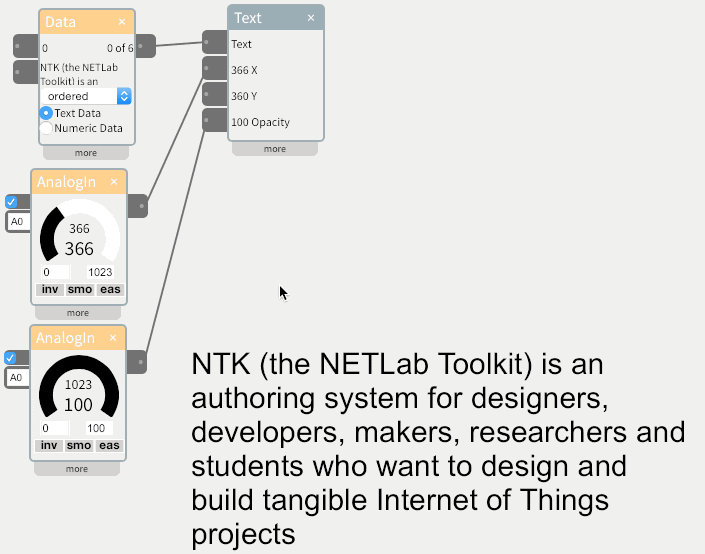The image size is (705, 554).
Task: Select the Text Data radio option
Action: 46,113
